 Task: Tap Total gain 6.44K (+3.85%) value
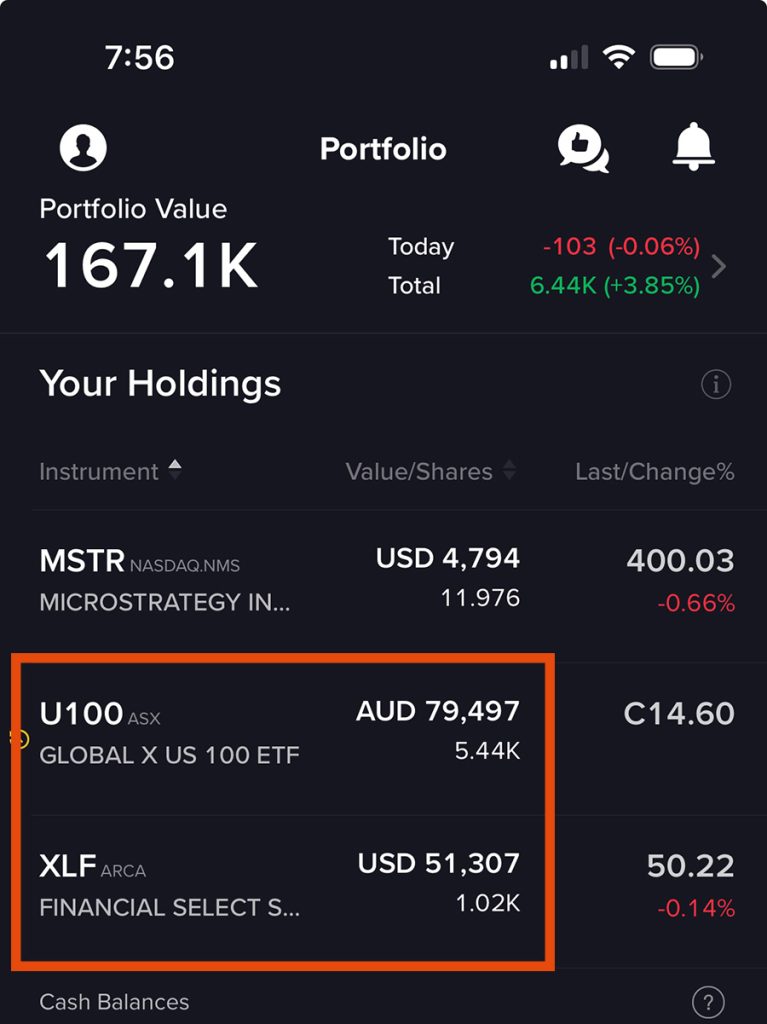pyautogui.click(x=615, y=285)
